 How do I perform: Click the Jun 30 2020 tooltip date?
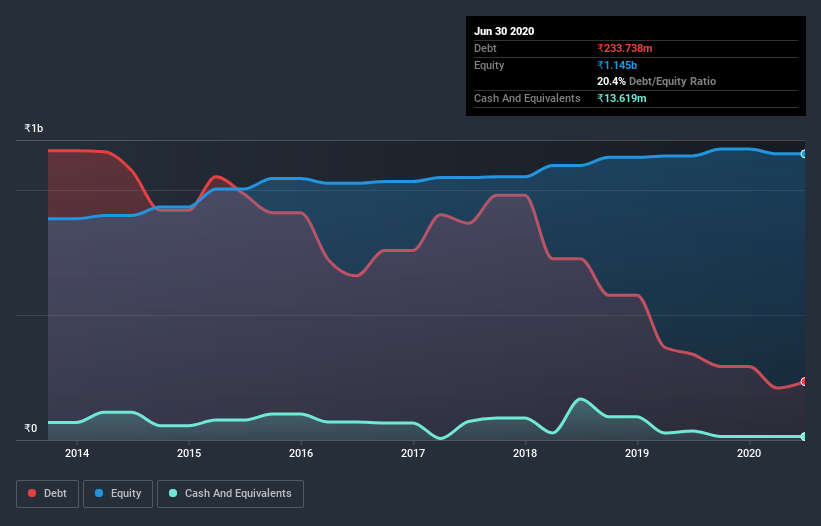tap(504, 31)
